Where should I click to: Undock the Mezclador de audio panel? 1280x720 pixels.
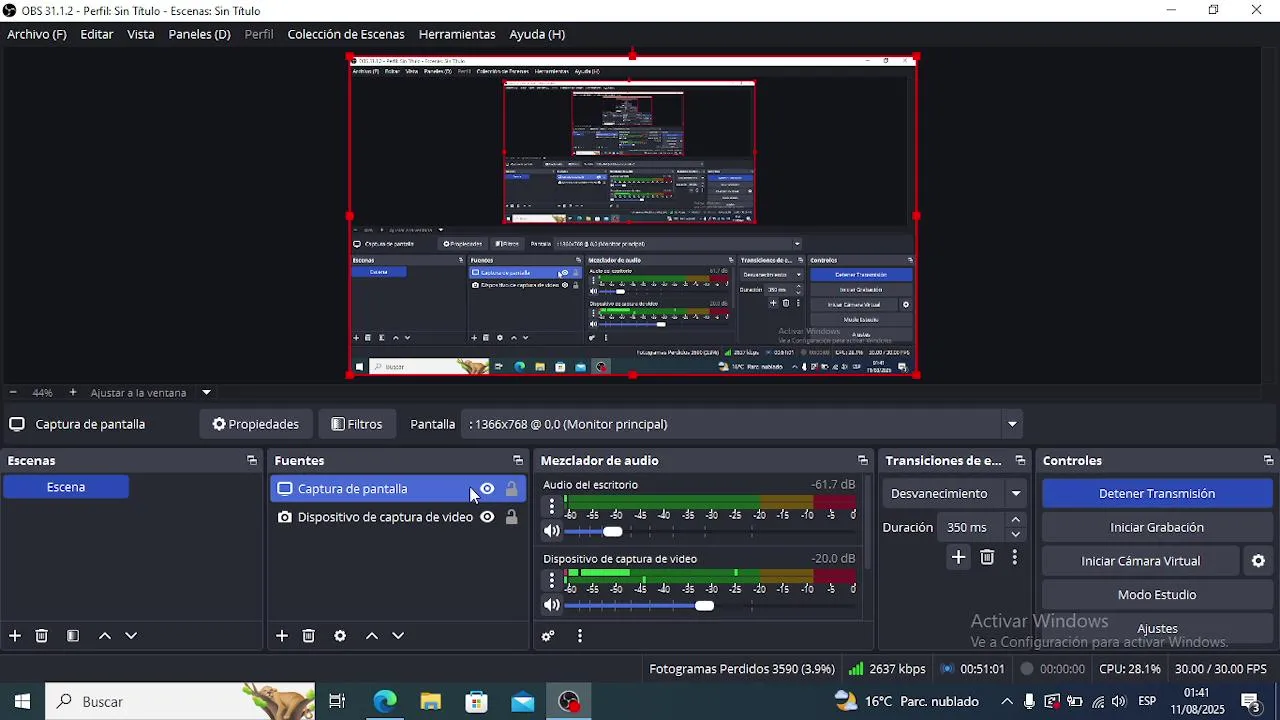(863, 461)
